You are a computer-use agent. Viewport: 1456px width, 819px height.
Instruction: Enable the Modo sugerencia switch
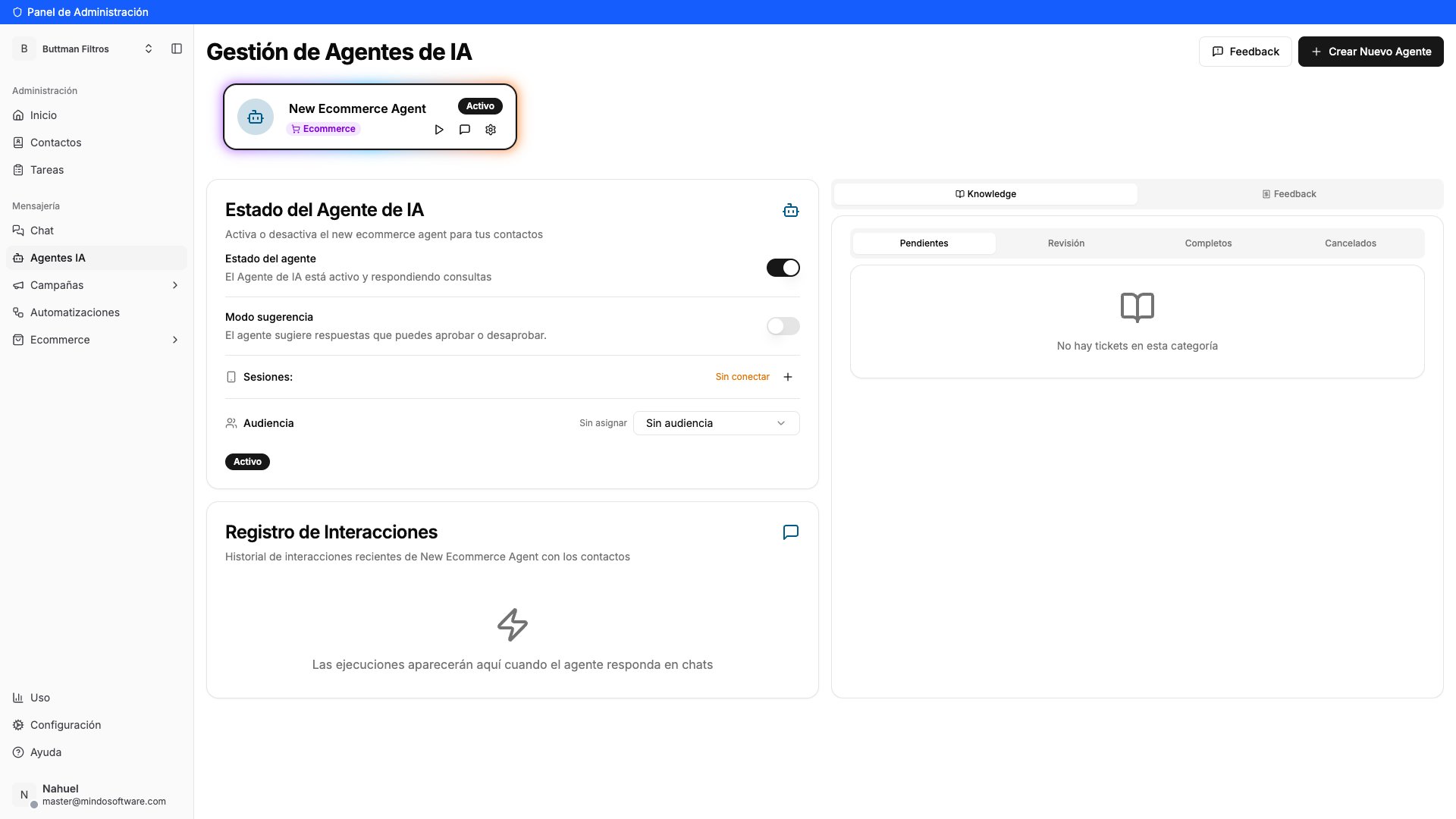(x=783, y=326)
